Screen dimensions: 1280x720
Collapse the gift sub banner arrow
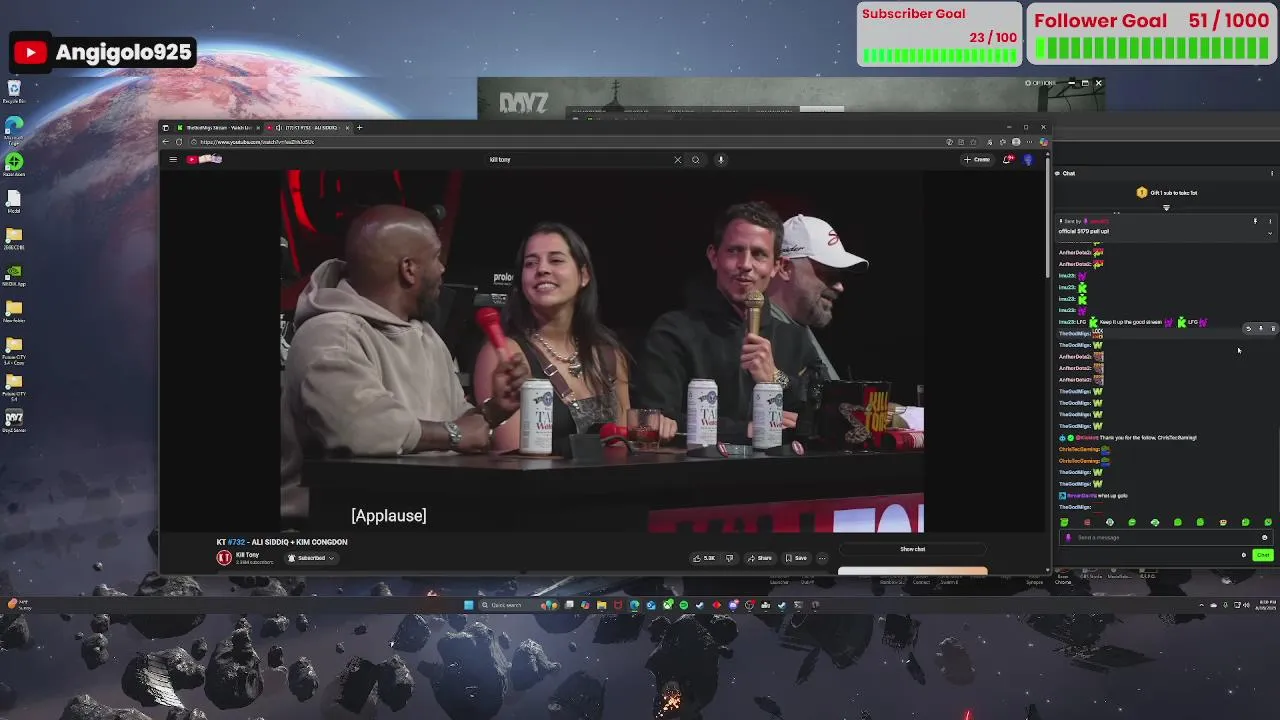pyautogui.click(x=1166, y=207)
